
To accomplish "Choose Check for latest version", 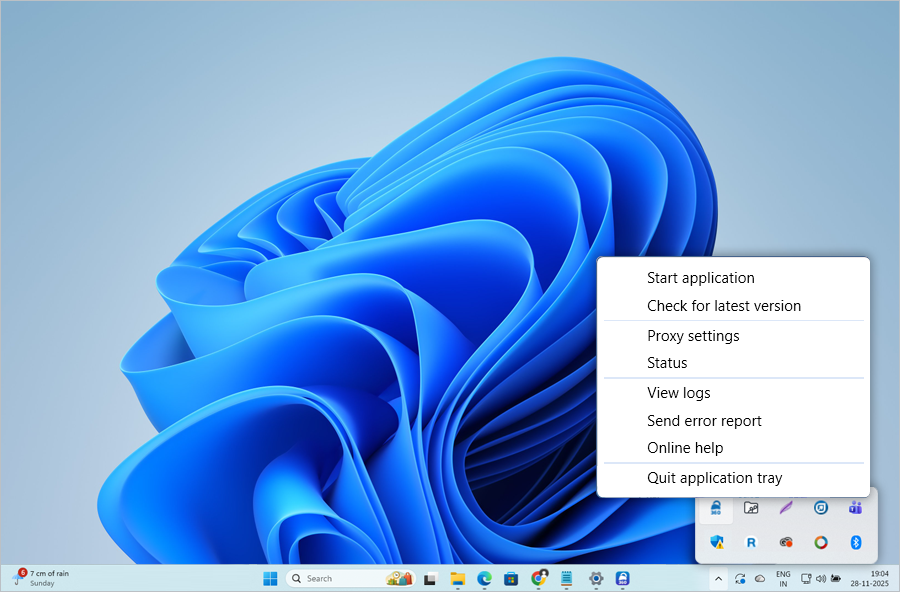I will click(723, 306).
